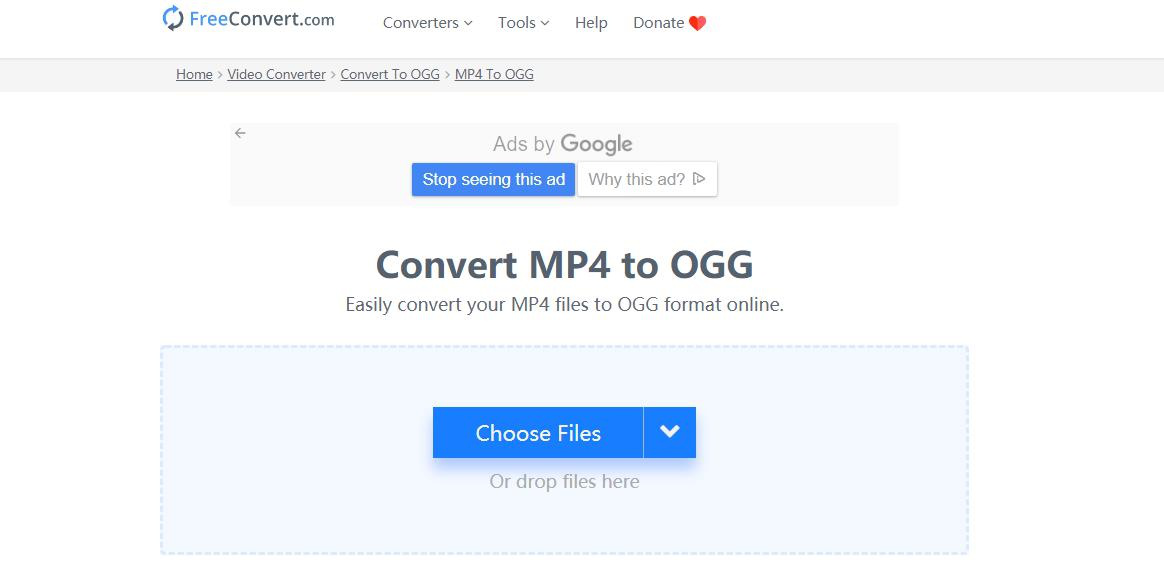1164x576 pixels.
Task: Click the Or drop files here text
Action: click(564, 481)
